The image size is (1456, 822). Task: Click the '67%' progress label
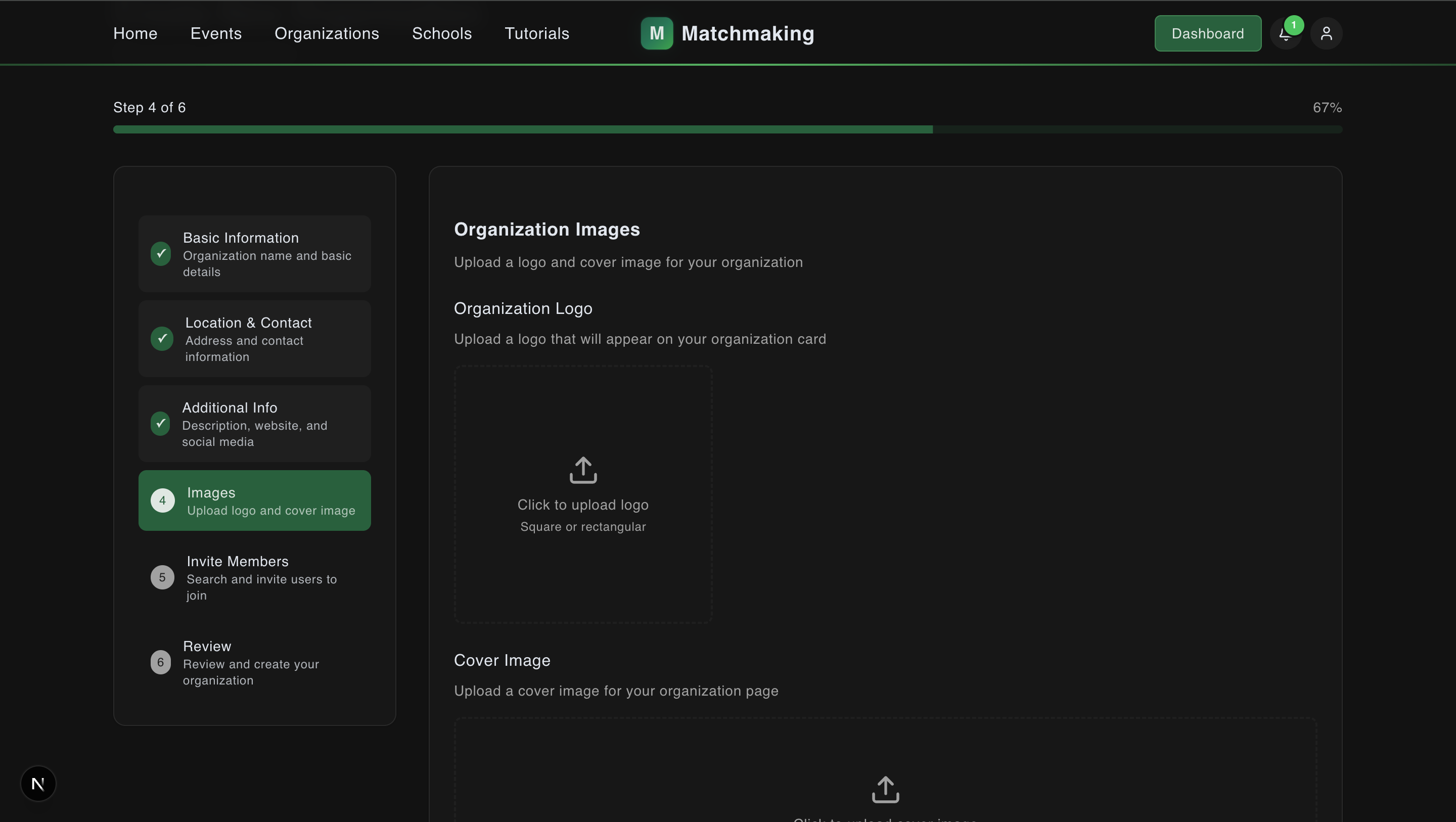point(1327,107)
